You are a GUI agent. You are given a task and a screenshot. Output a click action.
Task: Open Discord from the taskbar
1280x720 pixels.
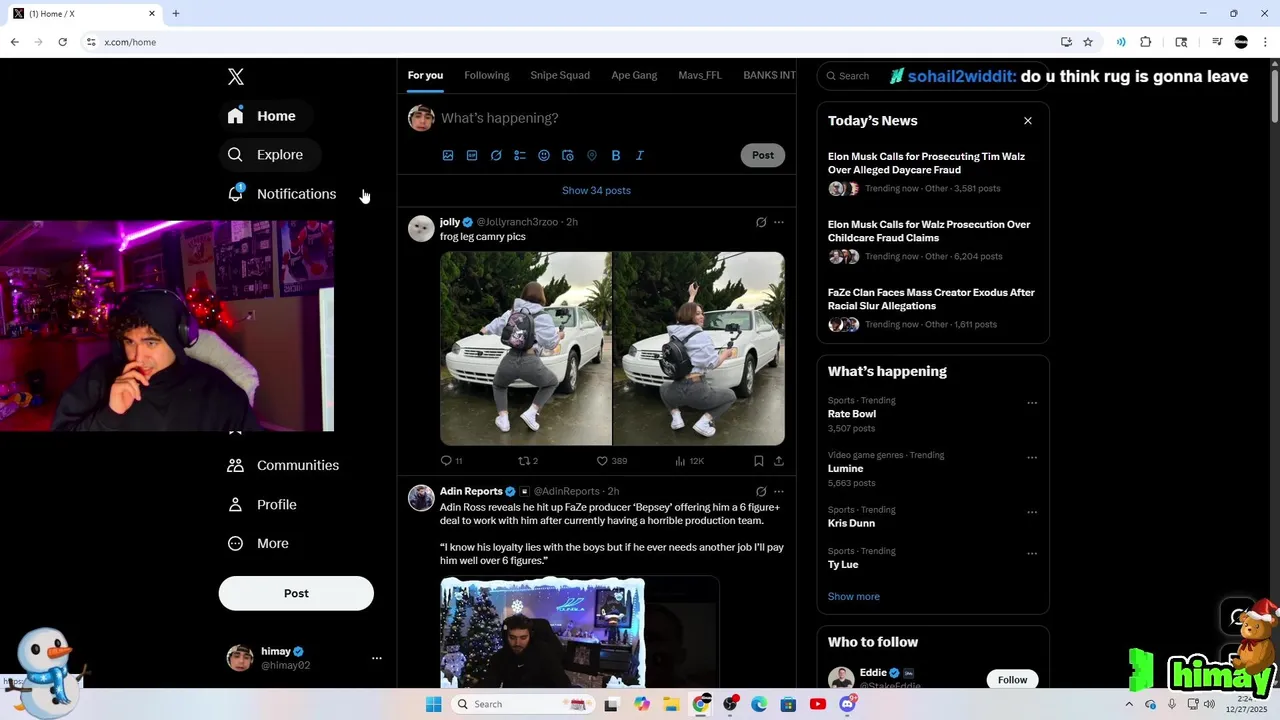(848, 705)
